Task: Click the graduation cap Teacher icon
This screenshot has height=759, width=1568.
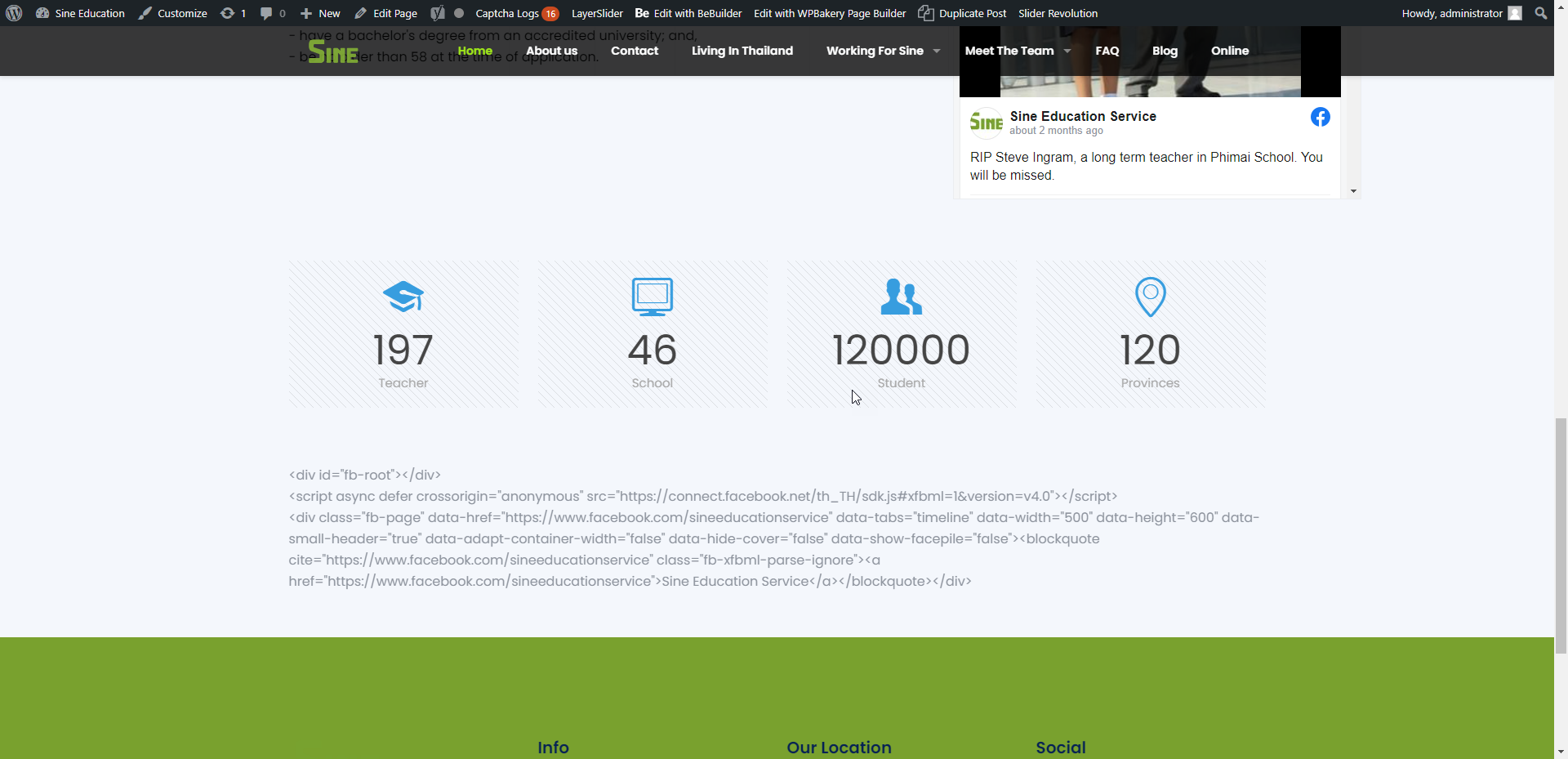Action: pos(403,297)
